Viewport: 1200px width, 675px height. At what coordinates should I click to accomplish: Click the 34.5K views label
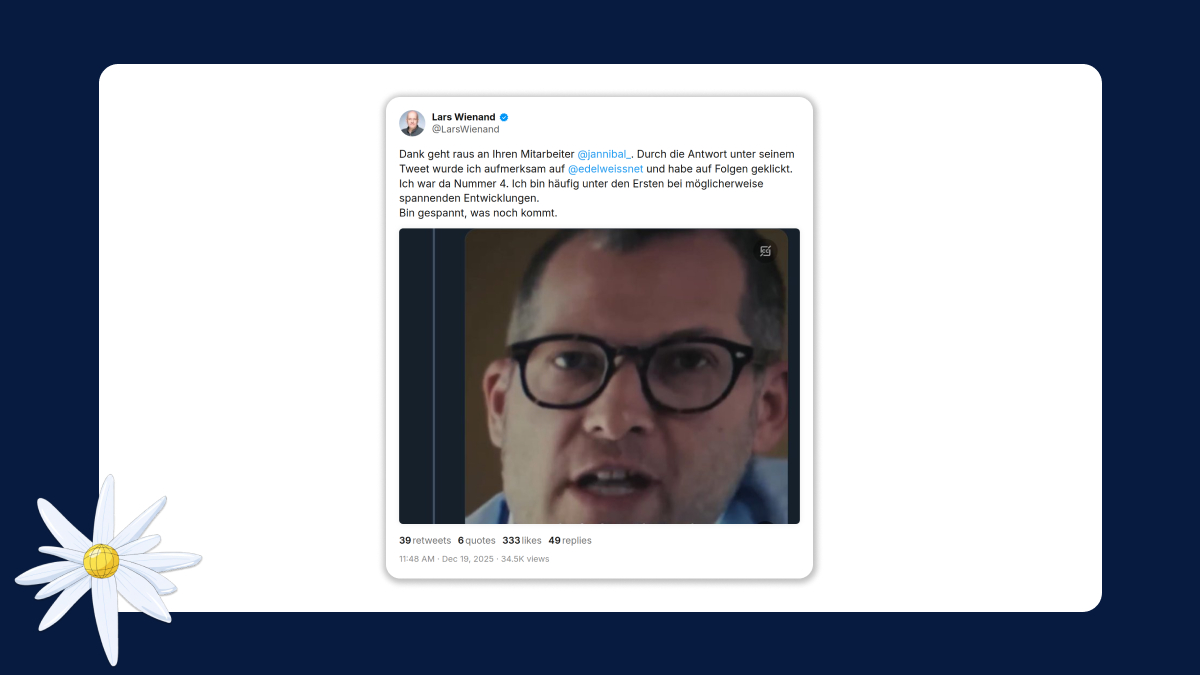525,559
